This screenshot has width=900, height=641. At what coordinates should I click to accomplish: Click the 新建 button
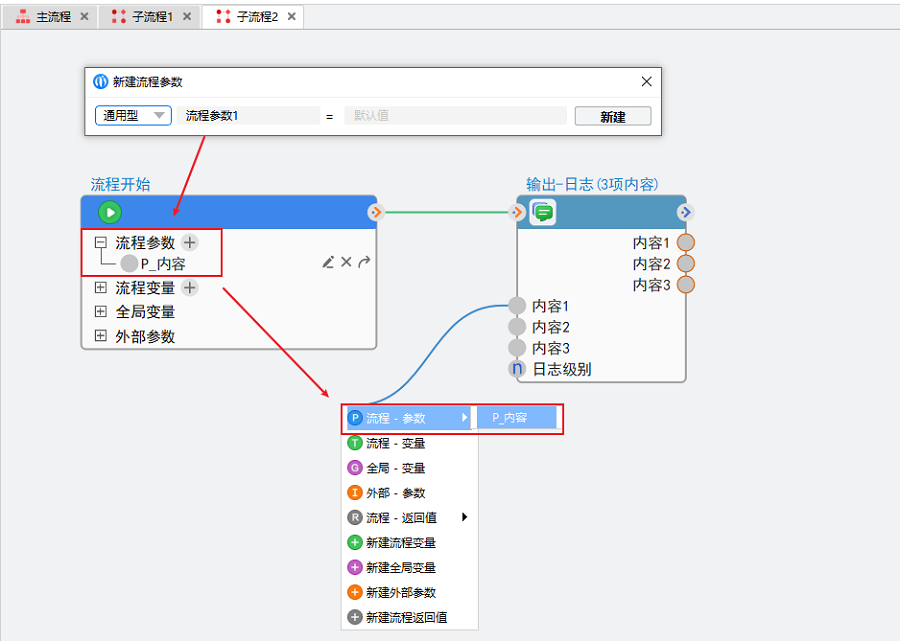[612, 116]
